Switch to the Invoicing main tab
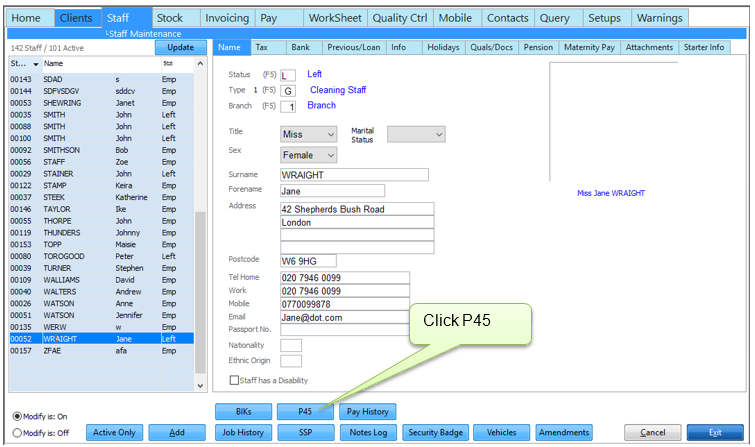The width and height of the screenshot is (755, 447). [x=226, y=18]
